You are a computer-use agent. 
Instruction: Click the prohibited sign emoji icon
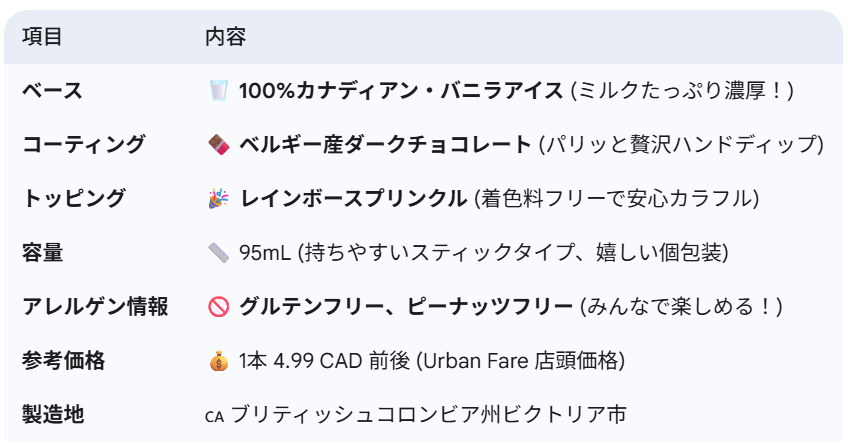[x=218, y=307]
